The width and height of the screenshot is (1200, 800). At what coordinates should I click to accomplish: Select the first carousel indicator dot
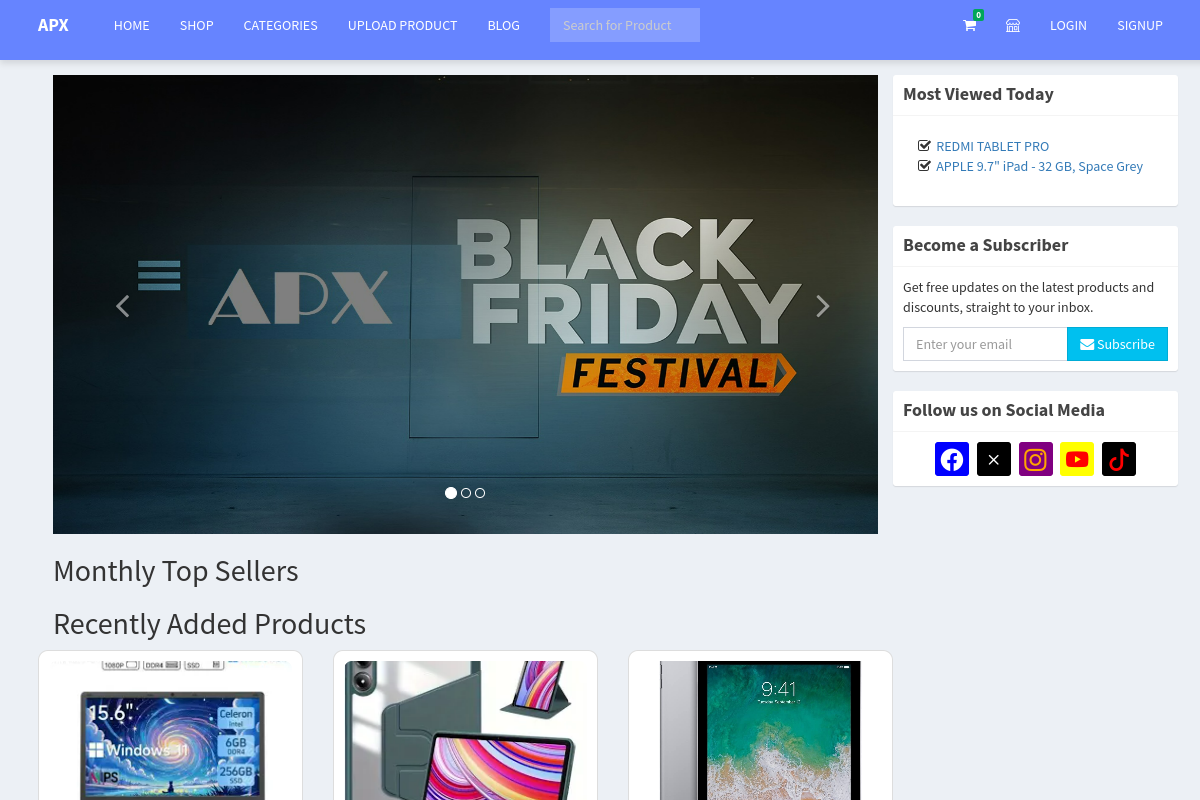tap(451, 493)
